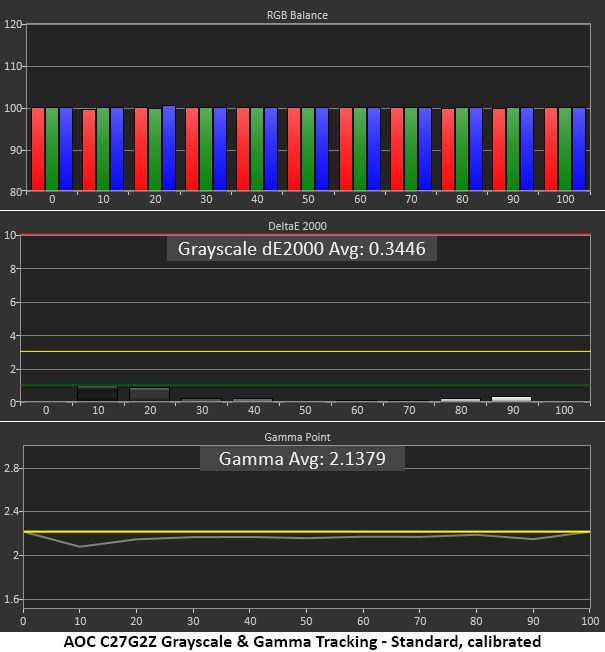
Task: Click the red limit line atop DeltaE chart
Action: (x=306, y=235)
